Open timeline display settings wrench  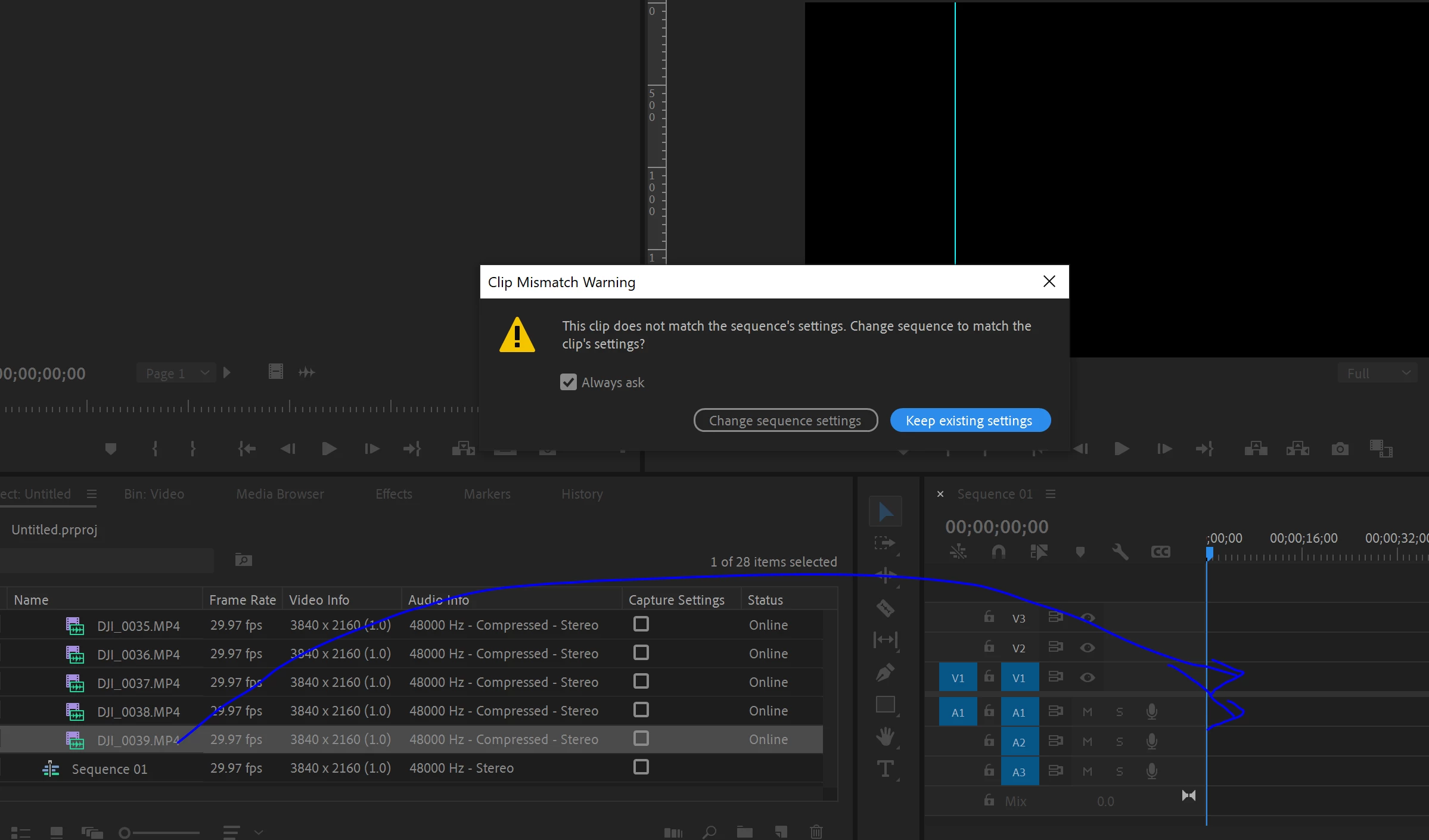[1120, 552]
